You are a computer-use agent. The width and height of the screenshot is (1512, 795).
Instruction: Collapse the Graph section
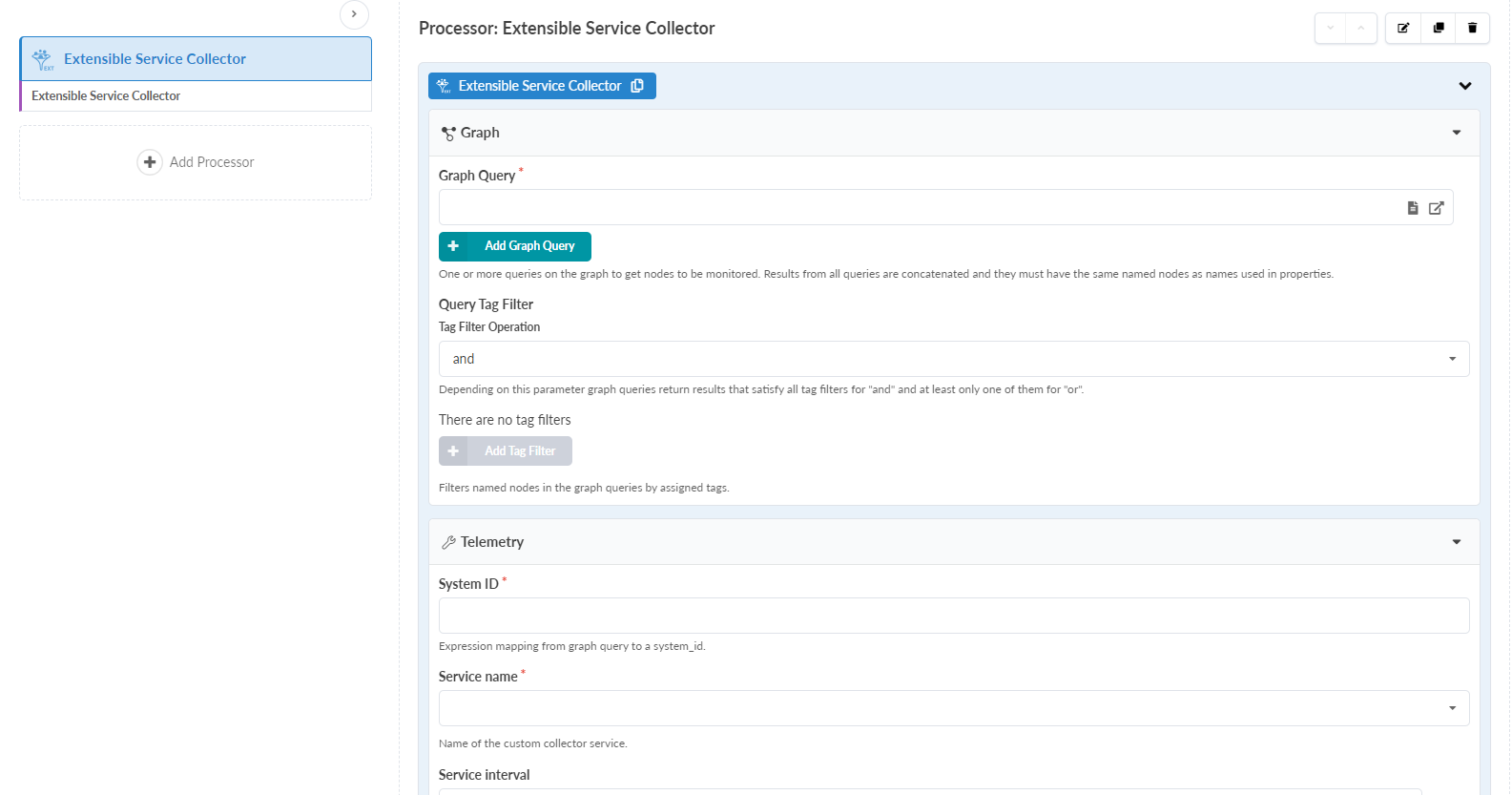(x=1457, y=133)
